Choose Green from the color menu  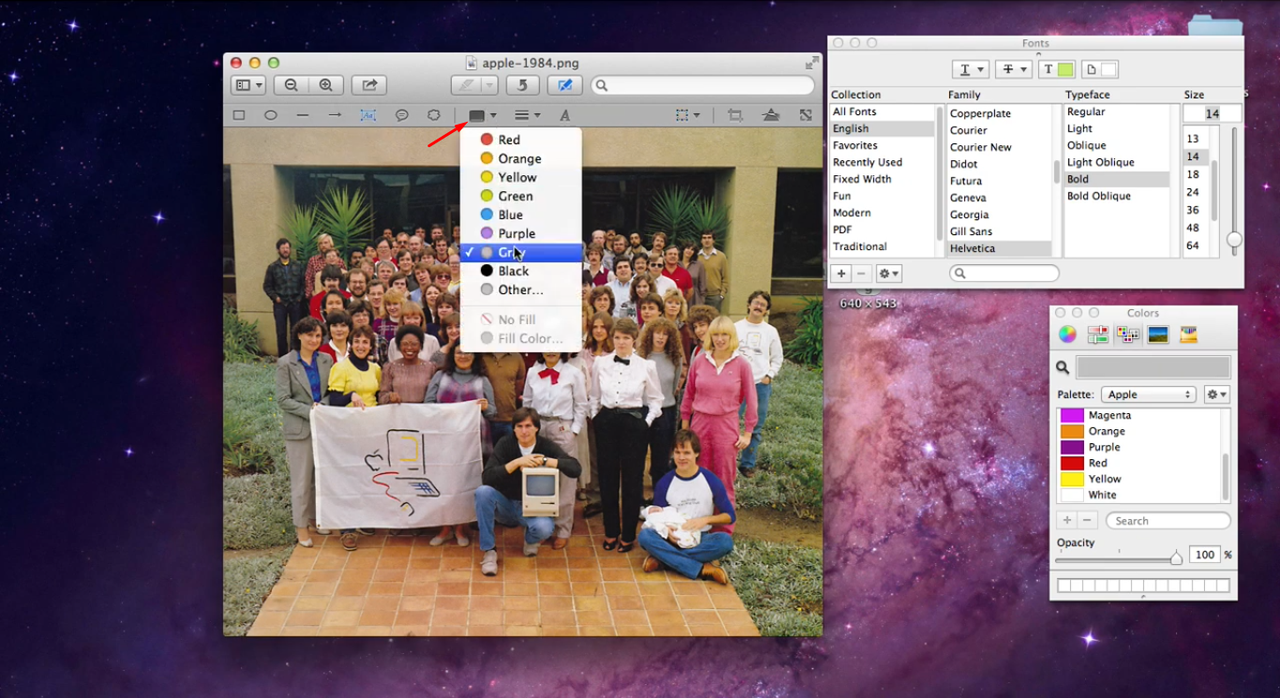point(520,196)
